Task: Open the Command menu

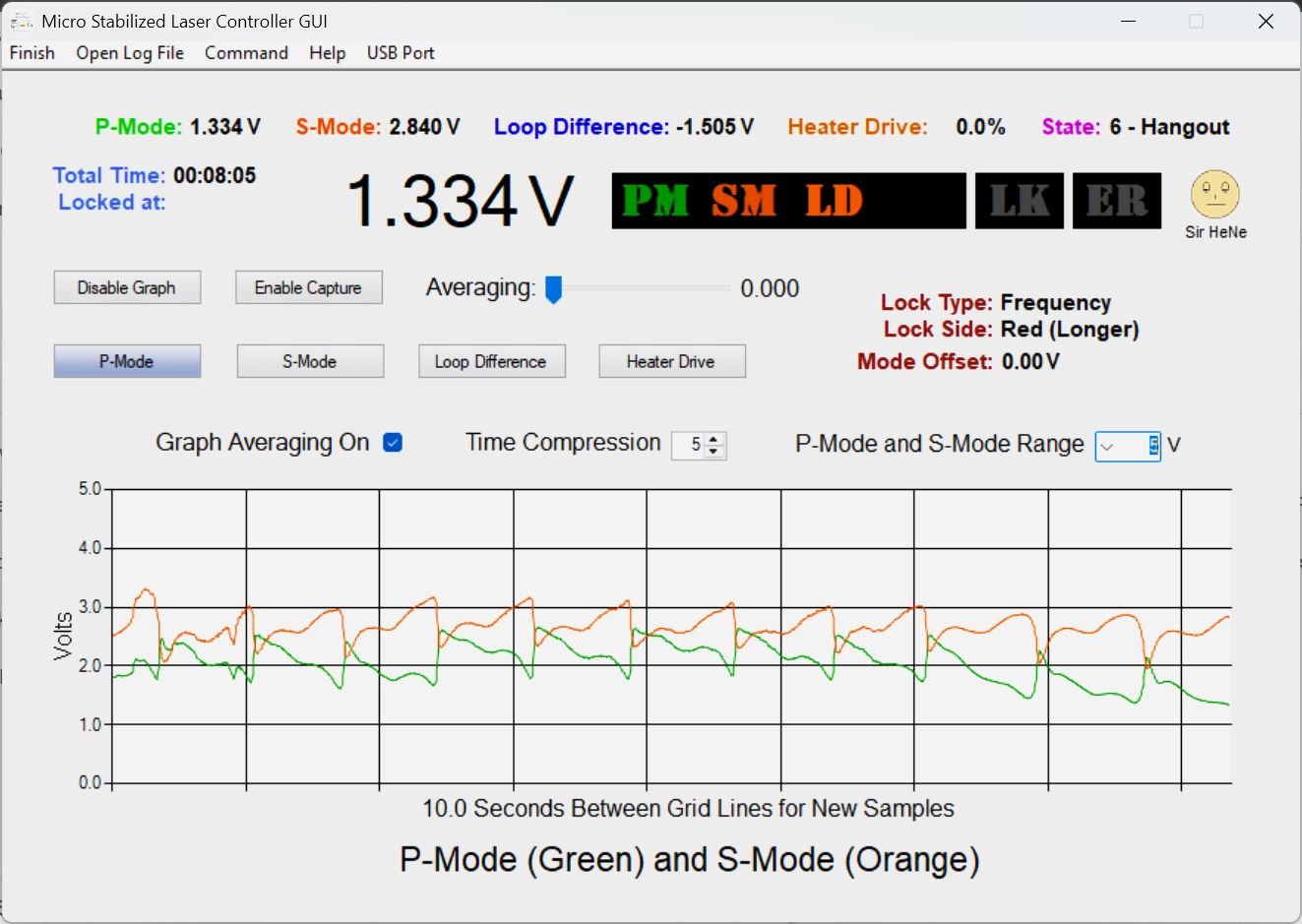Action: [x=246, y=53]
